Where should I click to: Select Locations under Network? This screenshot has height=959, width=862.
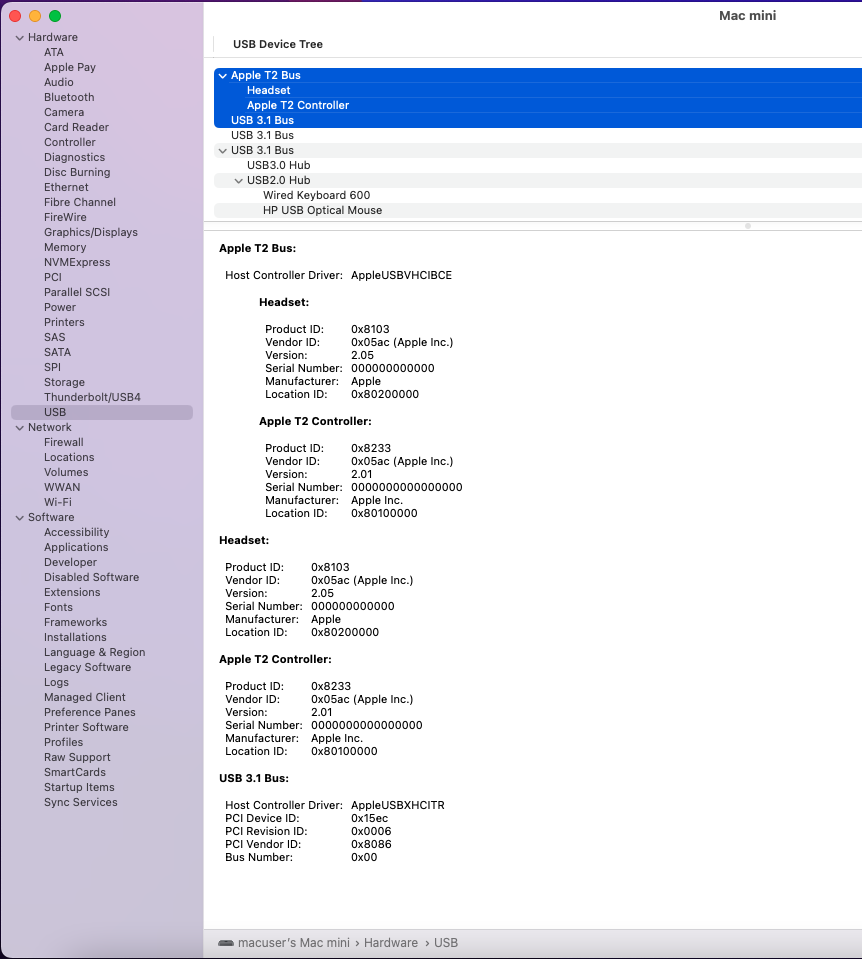coord(69,457)
